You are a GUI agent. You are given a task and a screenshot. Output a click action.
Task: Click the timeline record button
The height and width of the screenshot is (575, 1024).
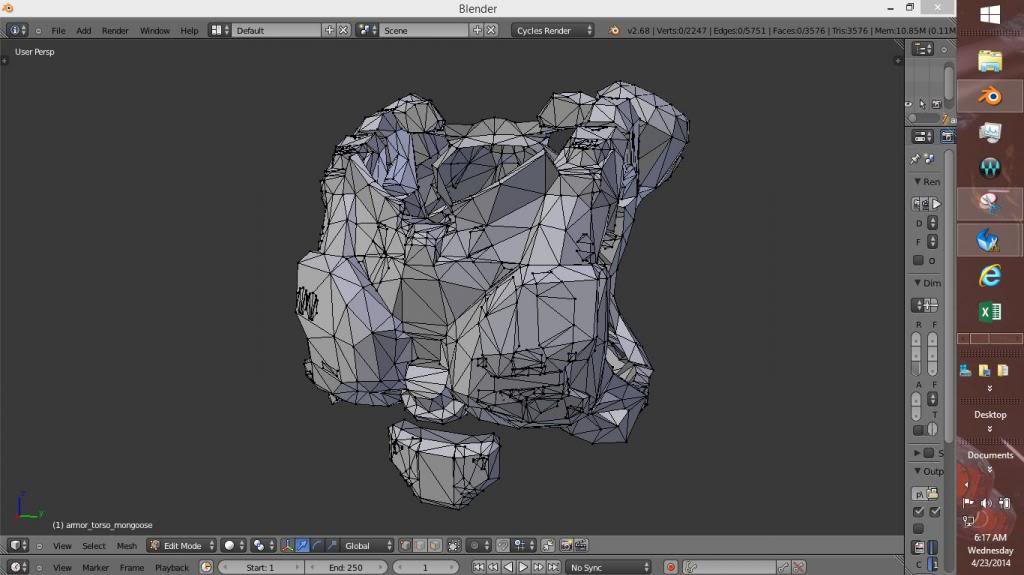coord(671,567)
